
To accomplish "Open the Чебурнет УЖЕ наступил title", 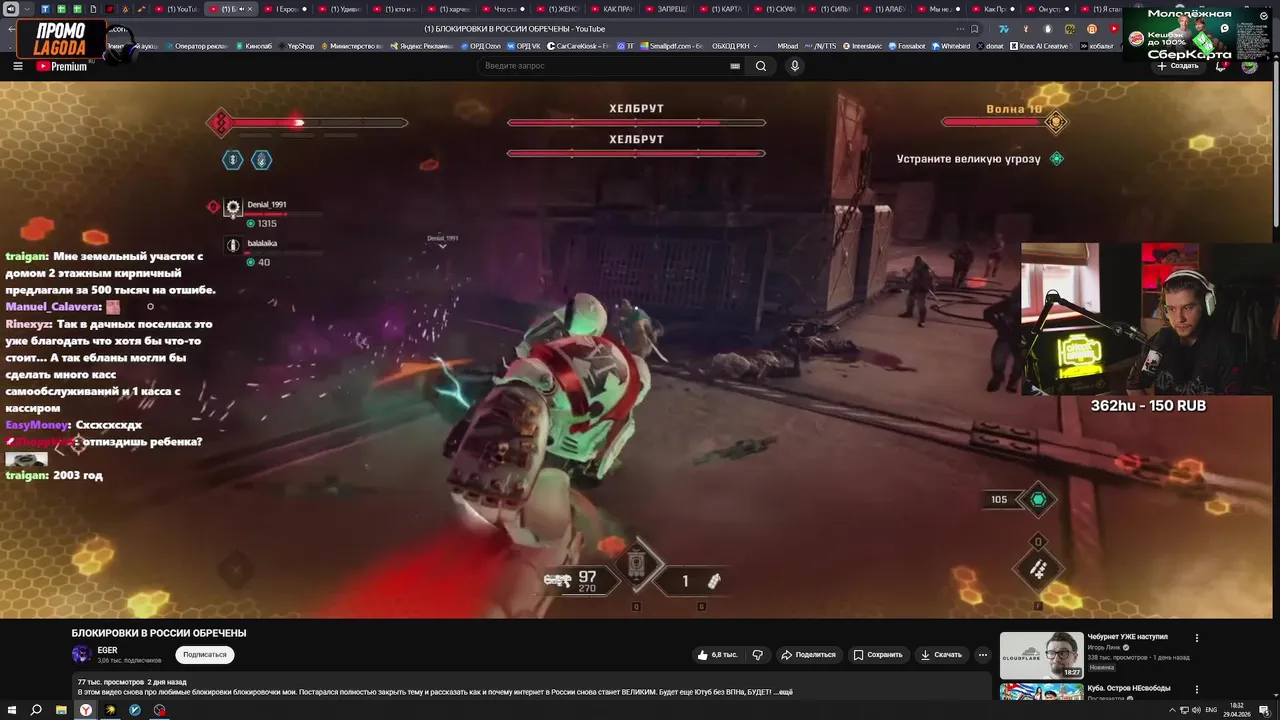I will click(x=1127, y=637).
